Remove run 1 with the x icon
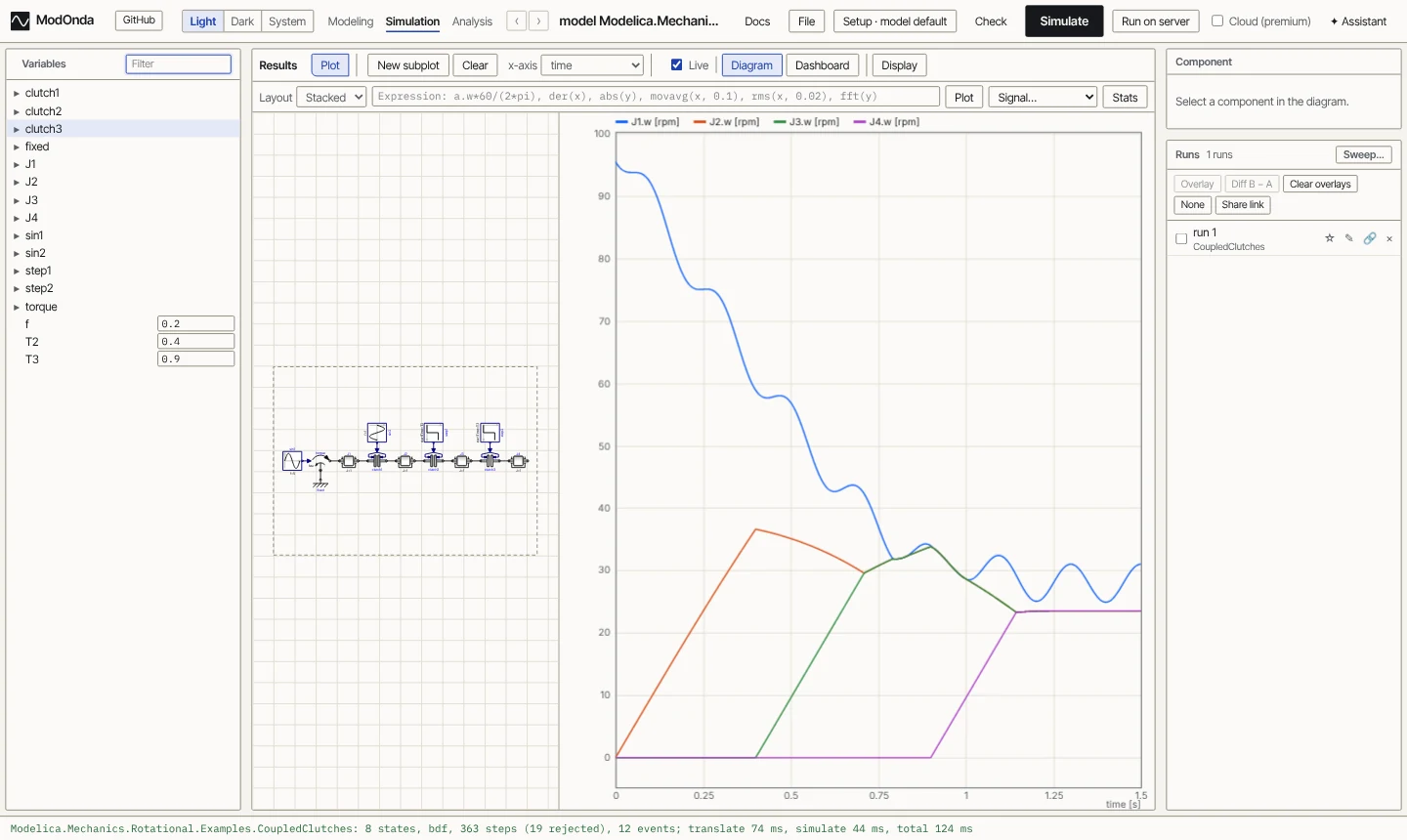1407x840 pixels. coord(1389,238)
